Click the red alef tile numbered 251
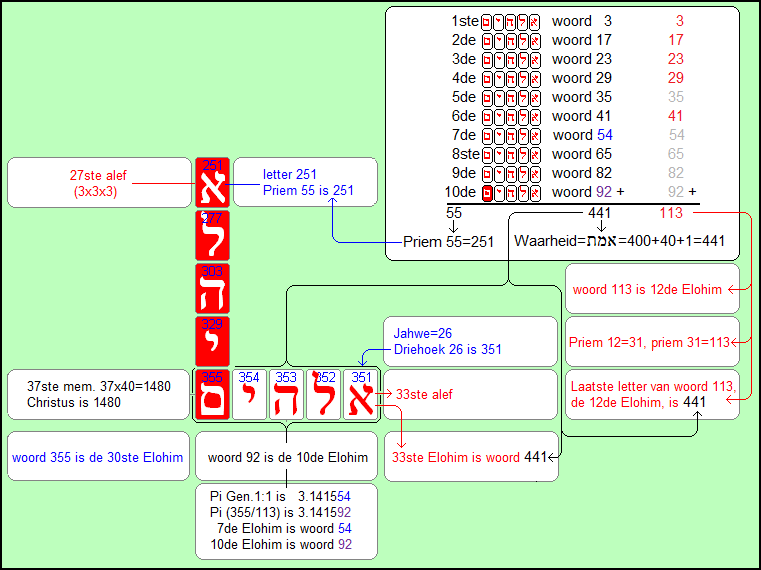 212,182
